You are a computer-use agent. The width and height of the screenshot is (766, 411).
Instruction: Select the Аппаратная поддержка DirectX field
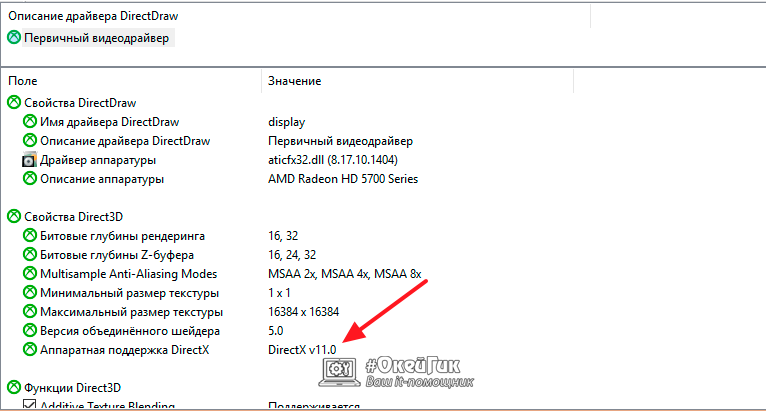coord(125,350)
